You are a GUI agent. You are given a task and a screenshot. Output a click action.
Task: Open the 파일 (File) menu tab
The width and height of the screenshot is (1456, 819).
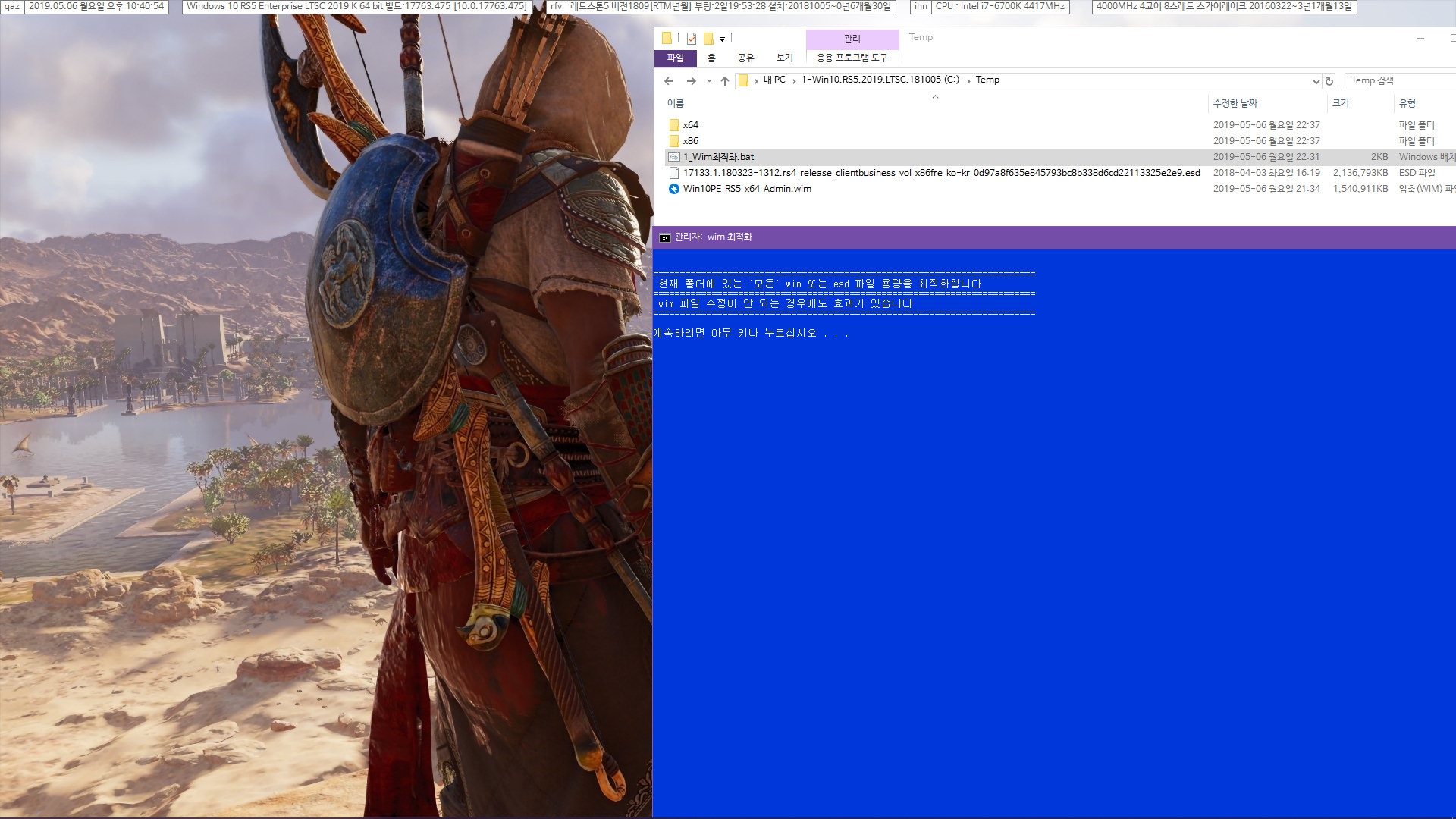click(x=675, y=58)
